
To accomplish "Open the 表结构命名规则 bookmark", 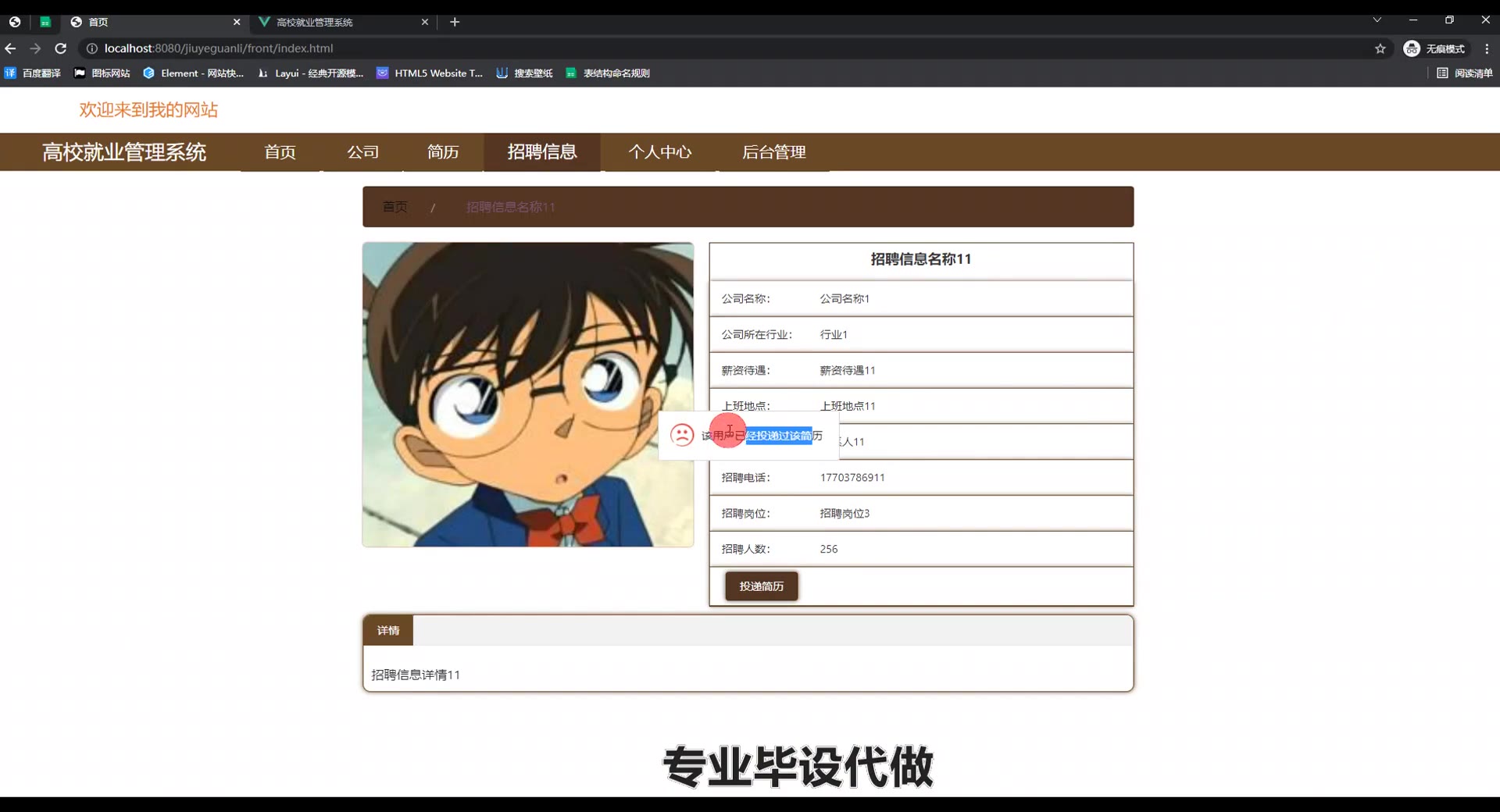I will tap(608, 73).
